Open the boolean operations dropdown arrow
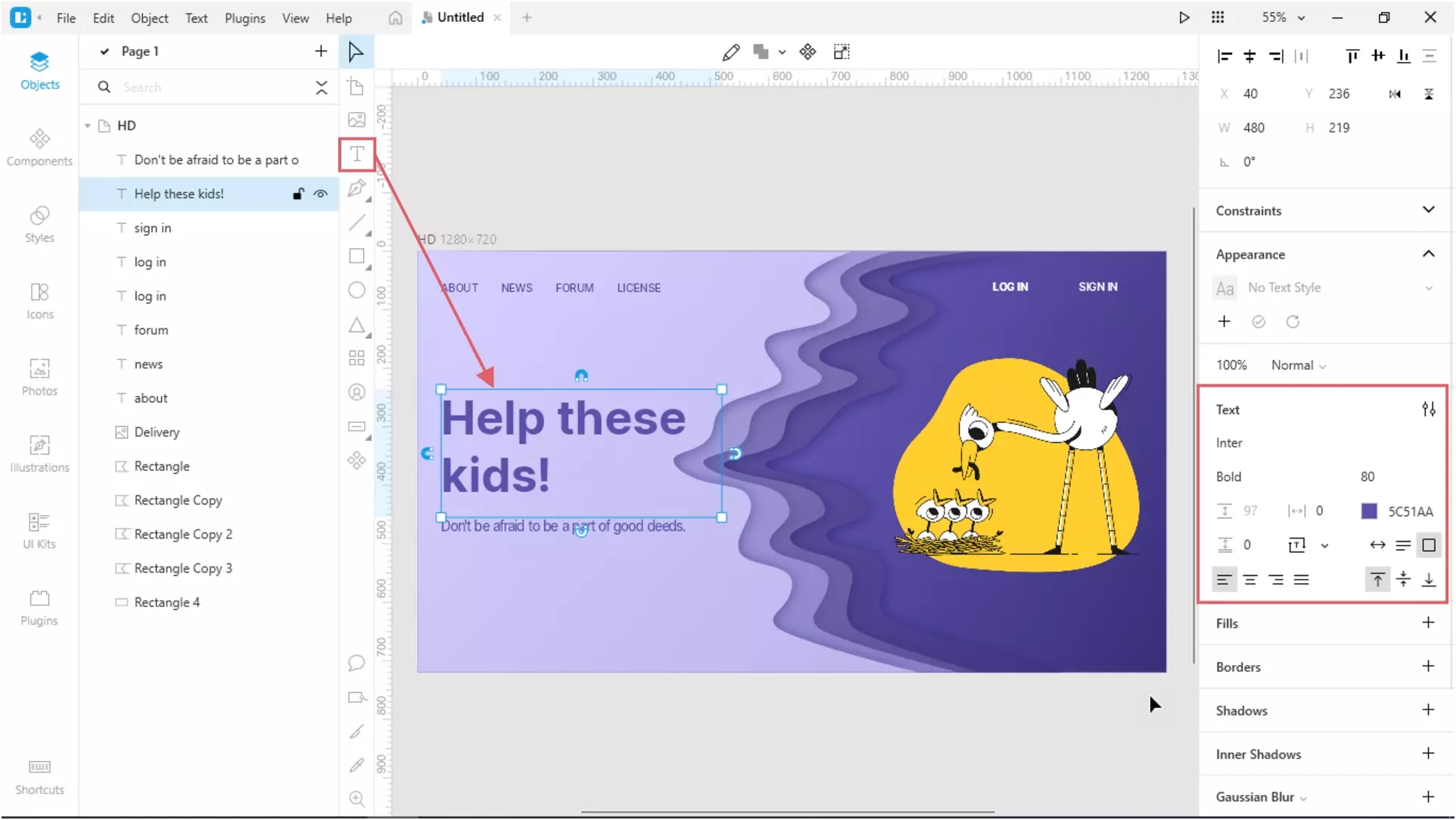This screenshot has width=1456, height=820. click(x=782, y=52)
